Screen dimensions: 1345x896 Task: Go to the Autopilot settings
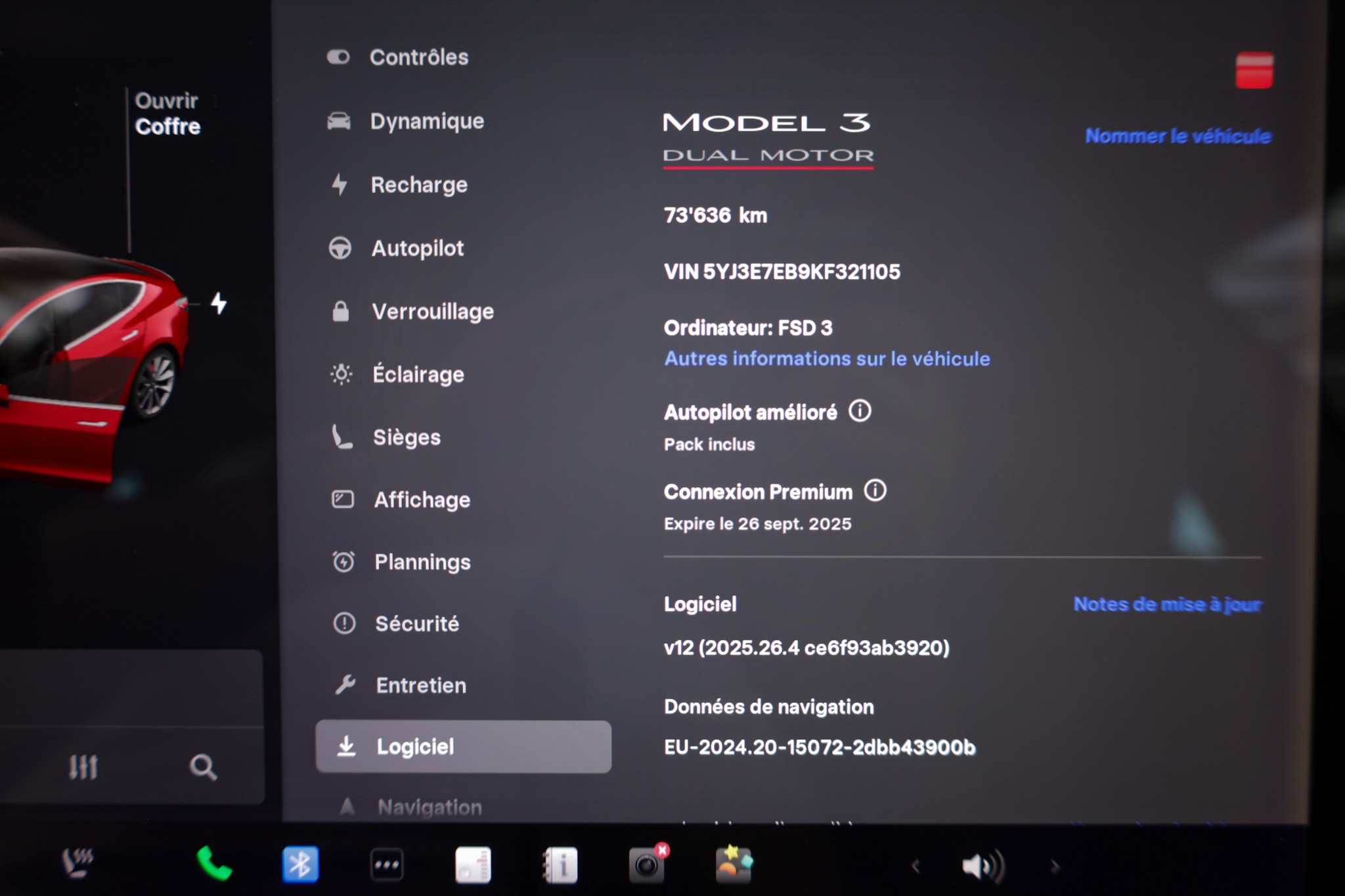click(418, 248)
